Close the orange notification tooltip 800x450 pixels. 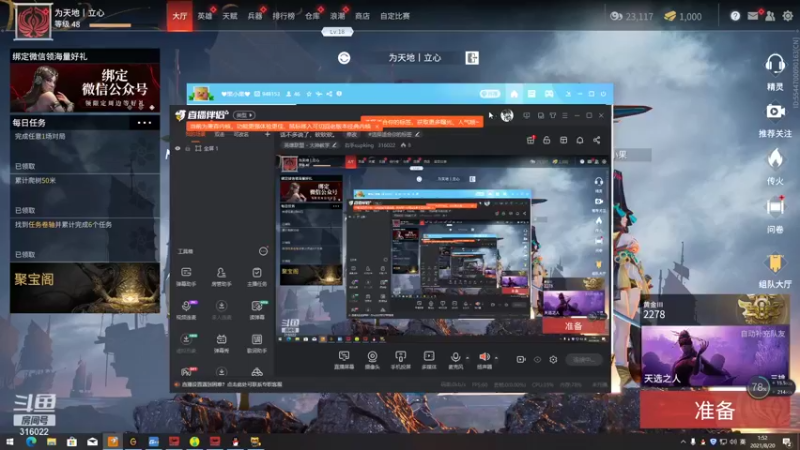coord(377,126)
